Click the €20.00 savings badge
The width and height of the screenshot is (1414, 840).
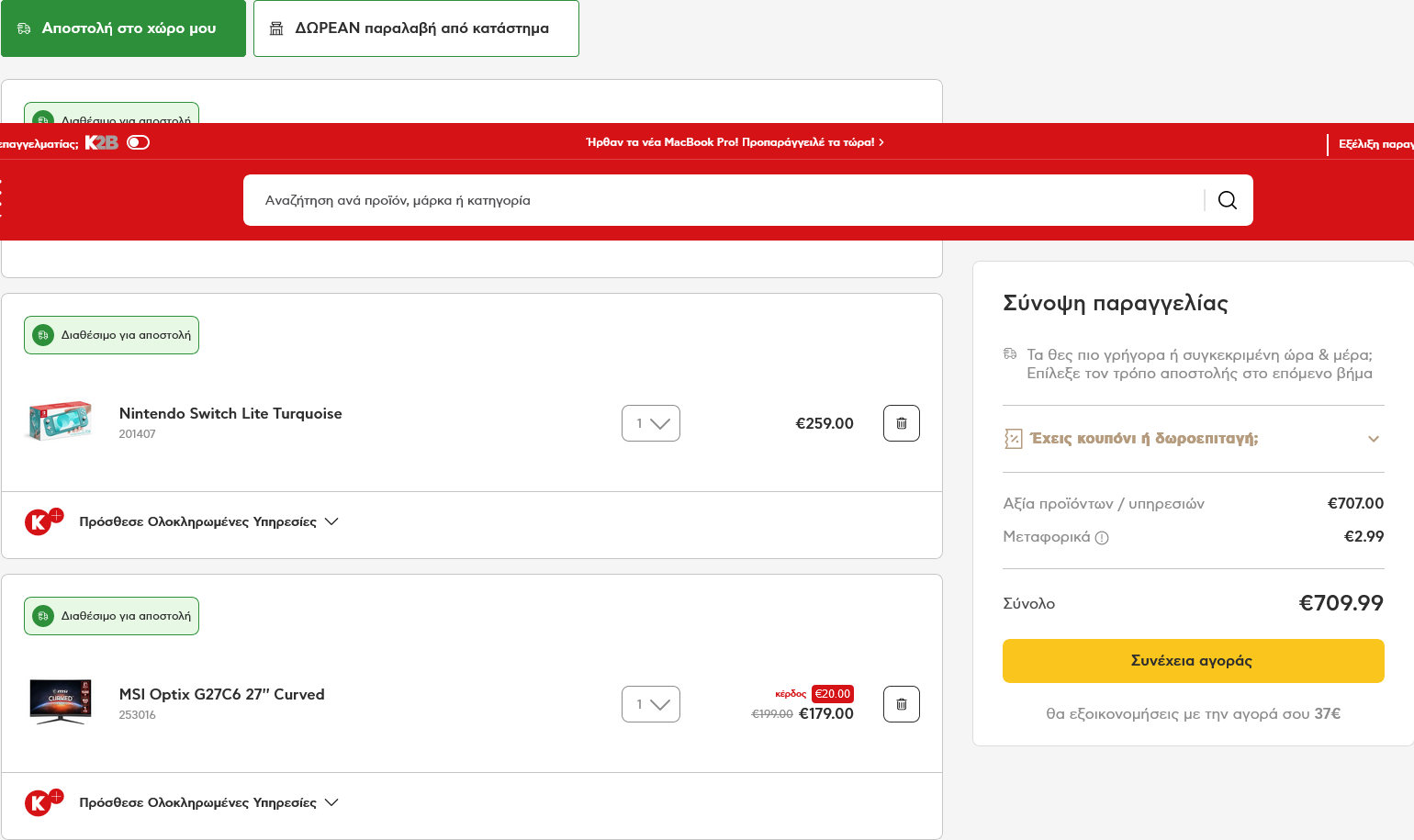pos(833,694)
